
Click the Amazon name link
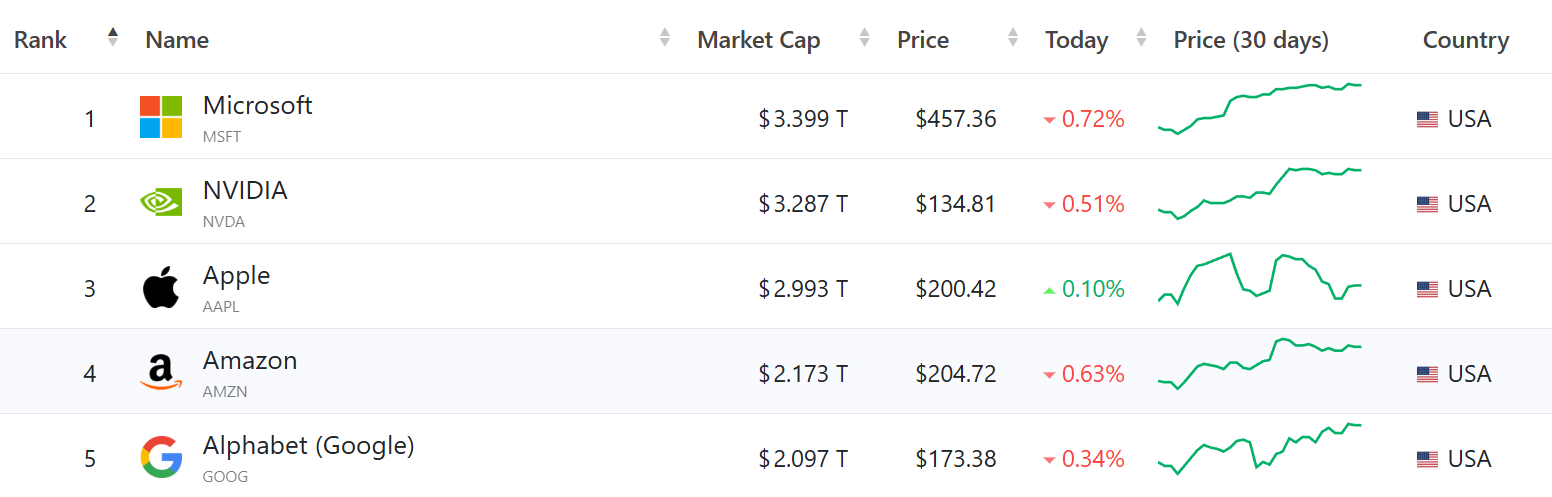coord(250,360)
